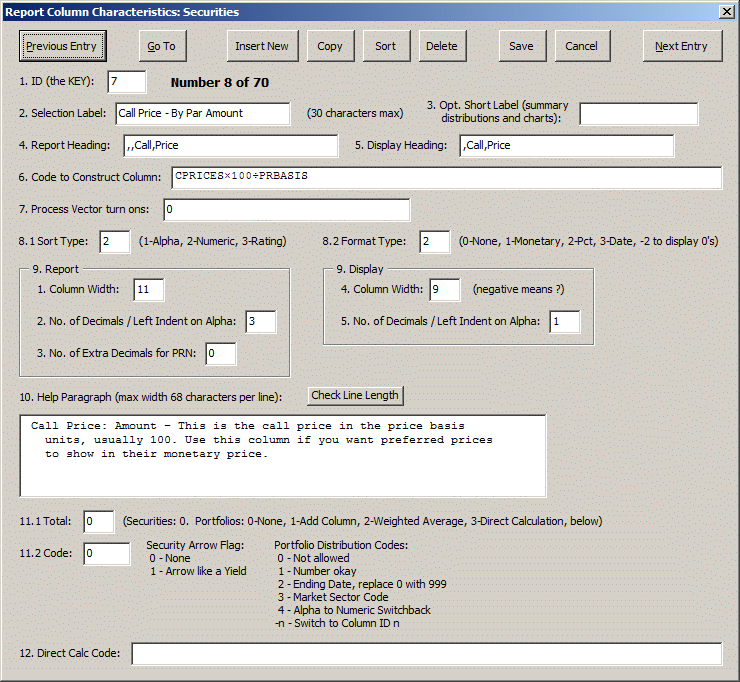Click the Previous Entry button

pos(62,46)
